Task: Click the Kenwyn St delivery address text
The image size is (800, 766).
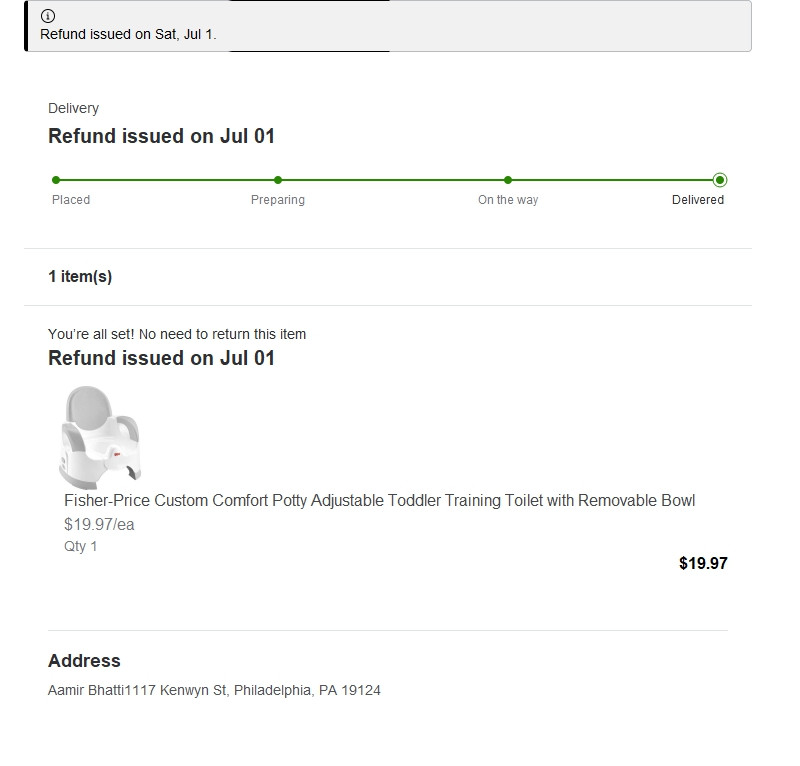Action: [x=214, y=690]
